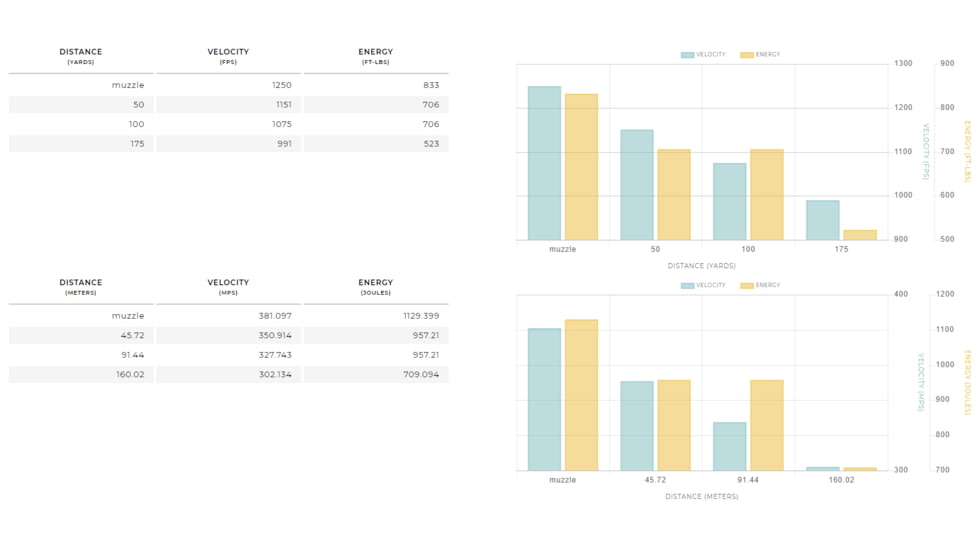The height and width of the screenshot is (550, 978).
Task: Click the 100 yards velocity bar
Action: point(730,201)
